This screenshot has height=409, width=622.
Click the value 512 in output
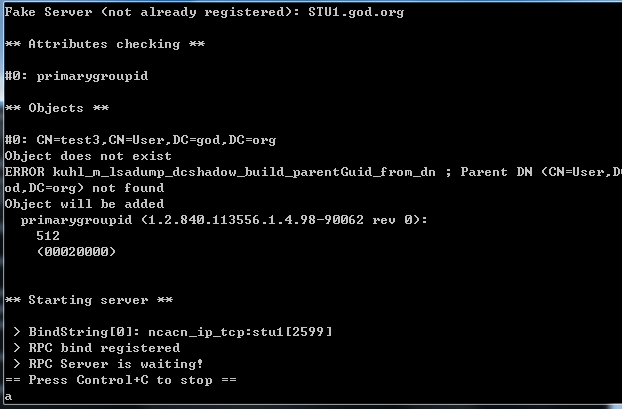(x=48, y=236)
